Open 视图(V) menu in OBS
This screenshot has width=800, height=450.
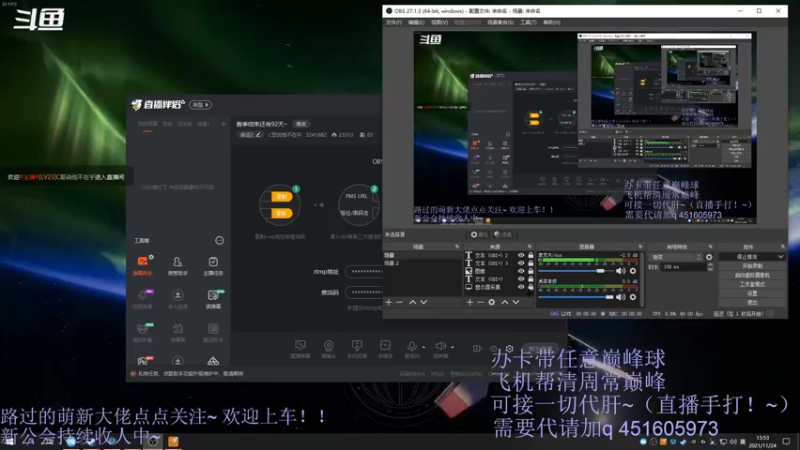[439, 22]
